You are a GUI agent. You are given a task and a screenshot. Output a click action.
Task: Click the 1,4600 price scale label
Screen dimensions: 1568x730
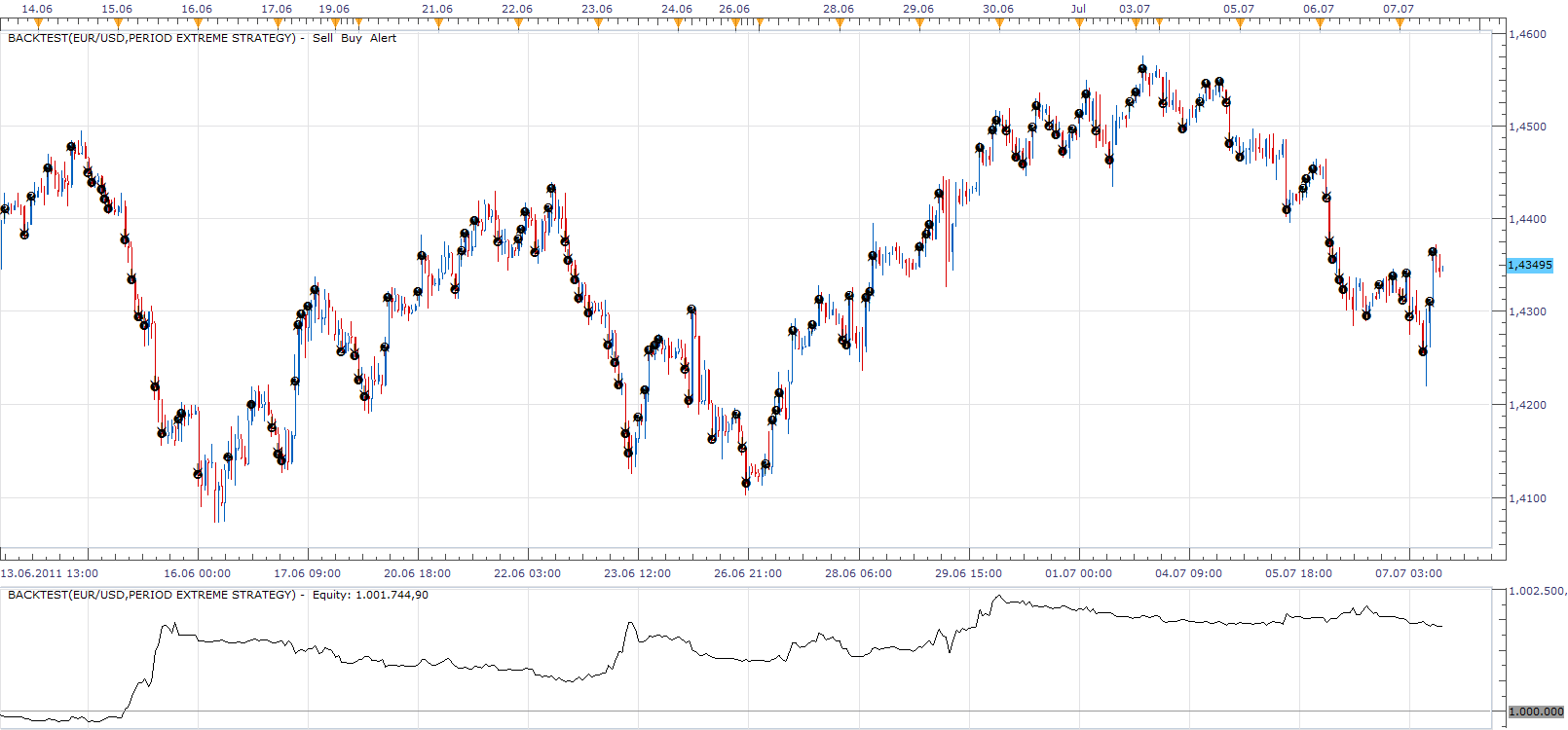point(1527,34)
